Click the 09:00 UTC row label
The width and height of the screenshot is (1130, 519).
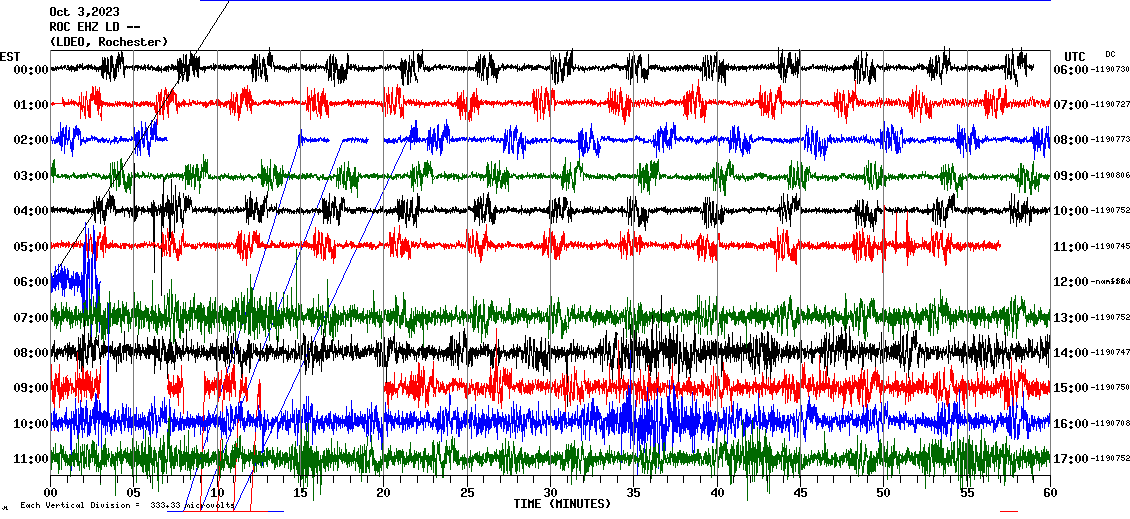pos(1071,176)
